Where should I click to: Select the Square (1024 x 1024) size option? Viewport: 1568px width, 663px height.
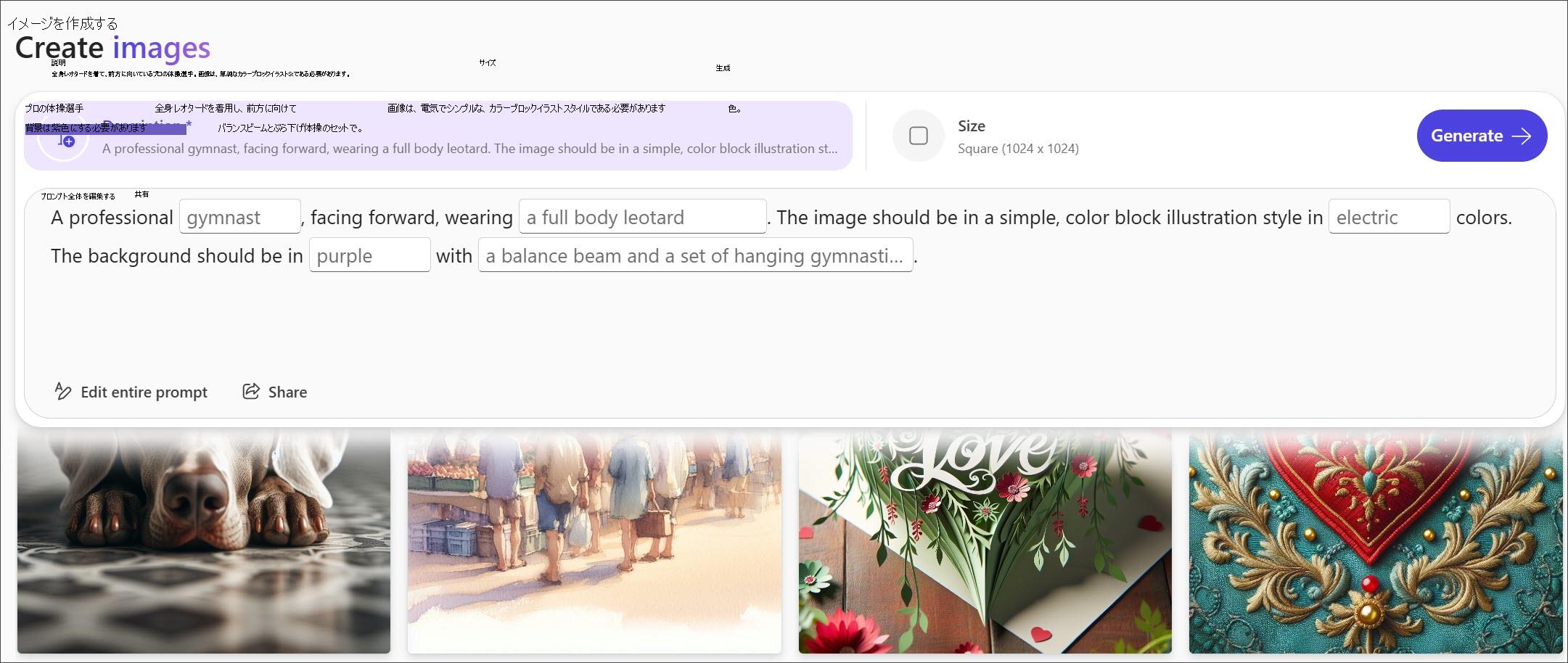pos(1017,149)
